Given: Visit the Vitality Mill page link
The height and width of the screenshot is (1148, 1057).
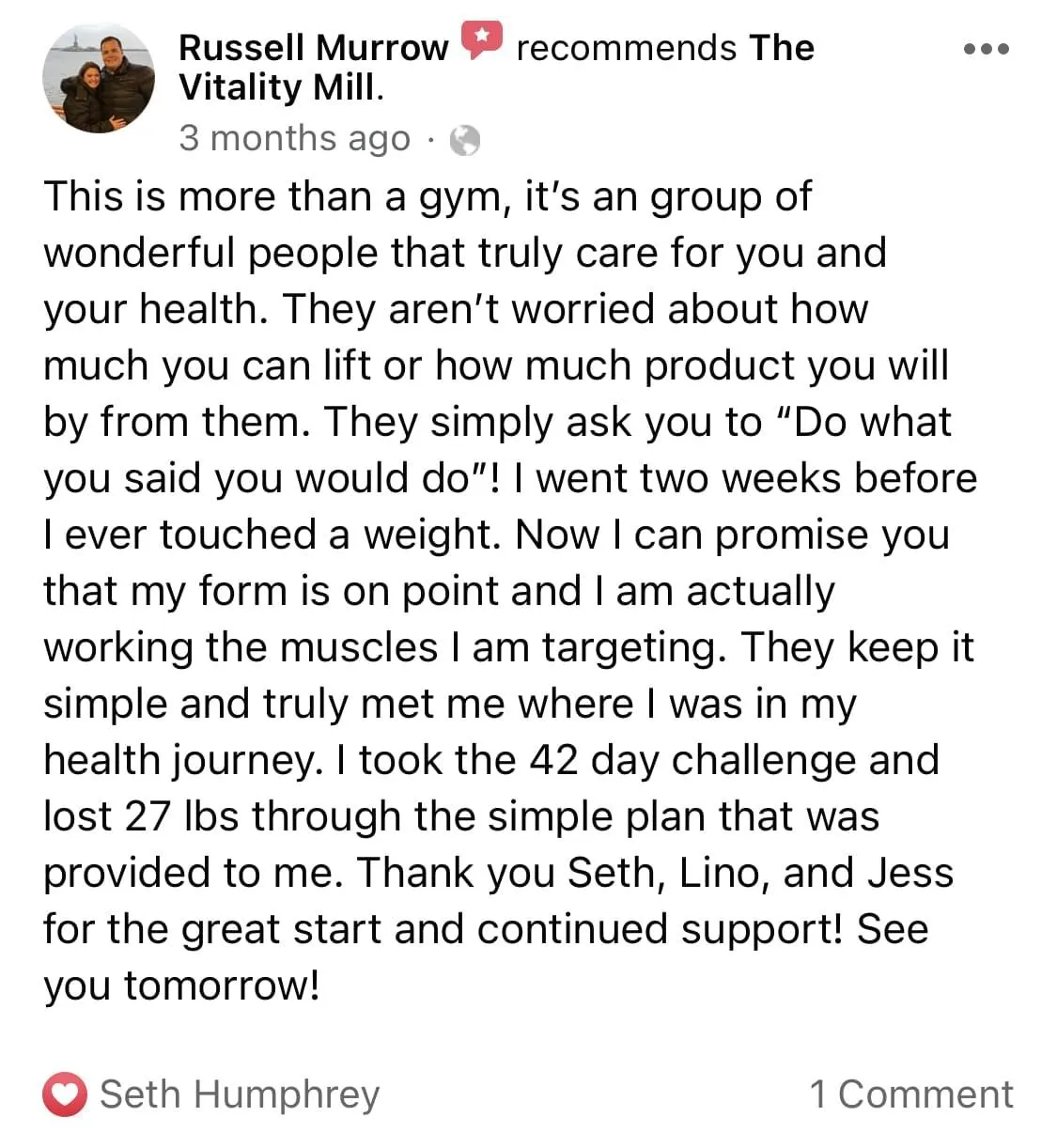Looking at the screenshot, I should pyautogui.click(x=496, y=67).
